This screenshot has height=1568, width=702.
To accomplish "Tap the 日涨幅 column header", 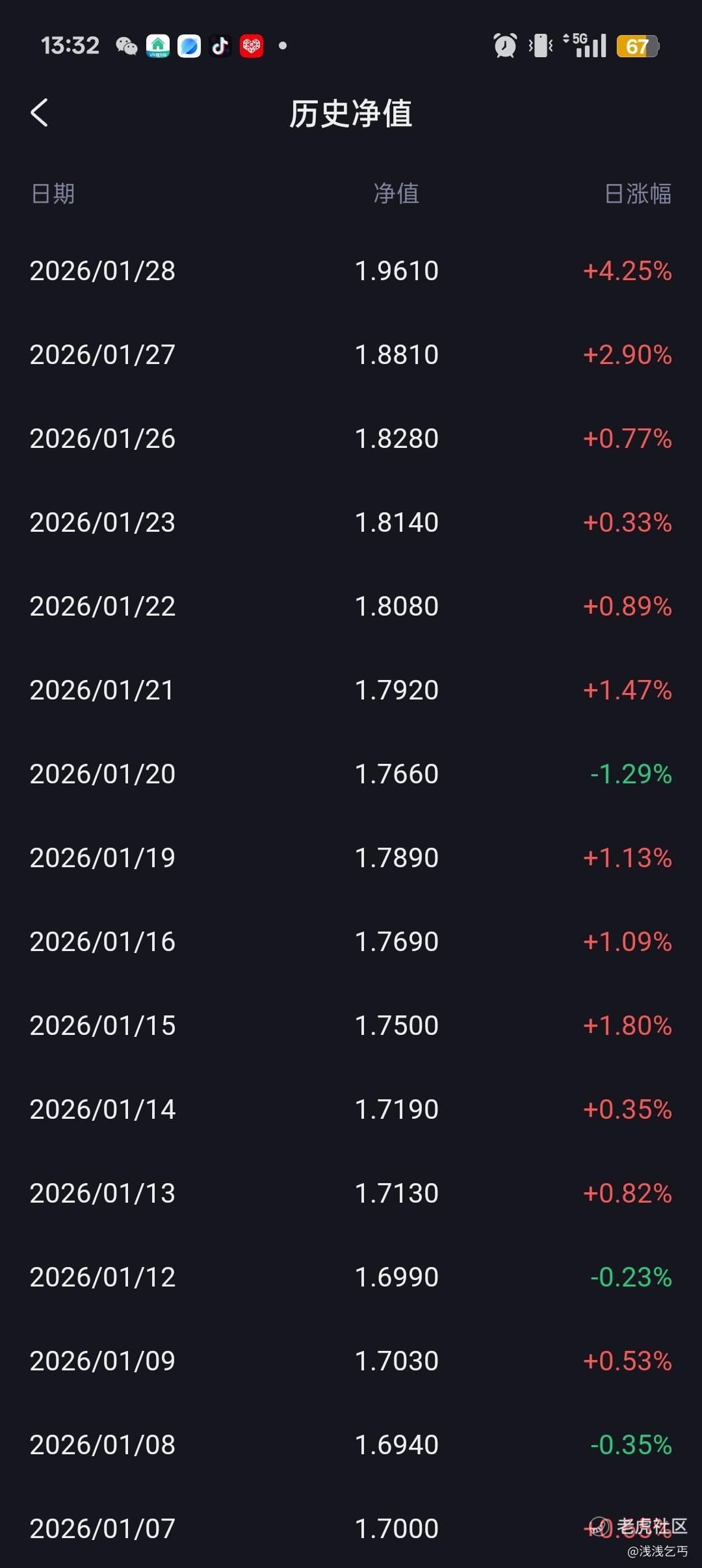I will click(638, 194).
